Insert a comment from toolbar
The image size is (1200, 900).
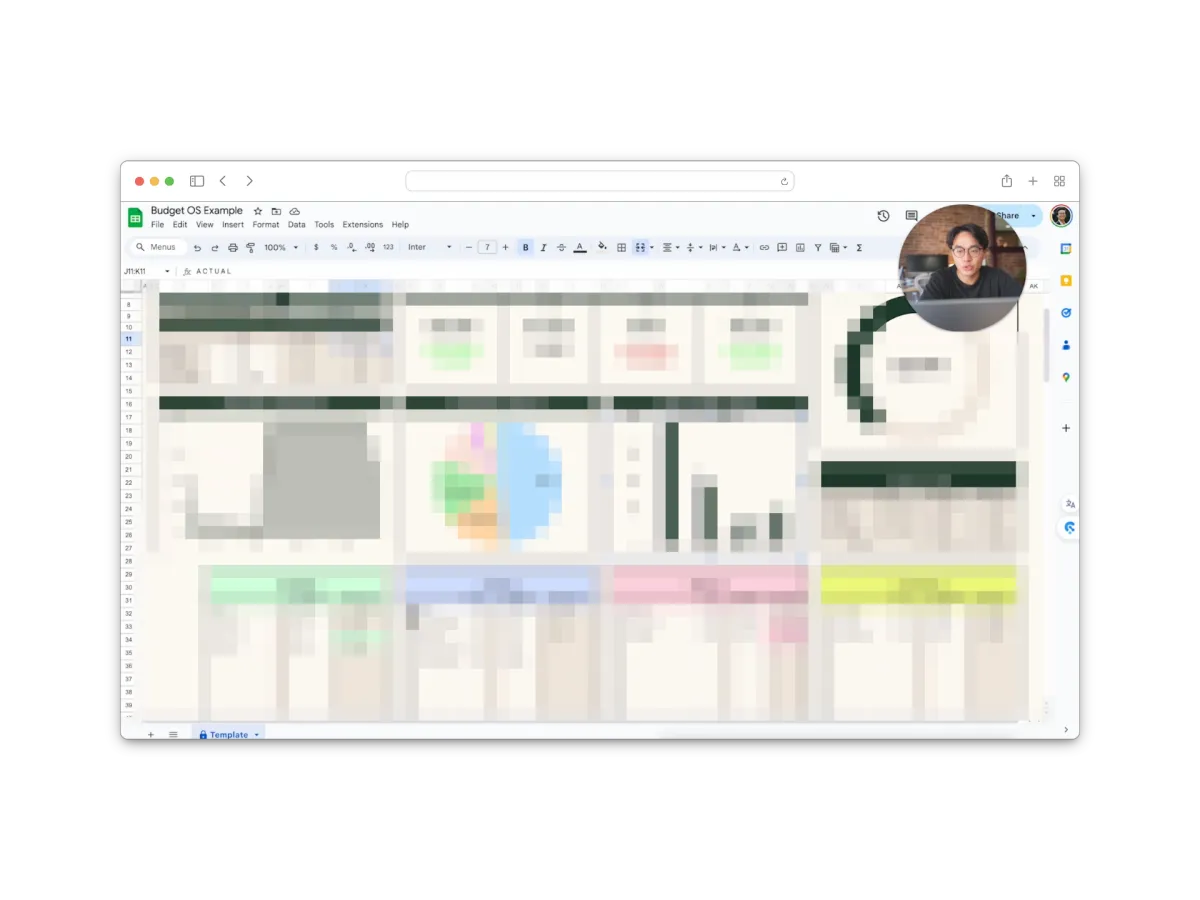tap(782, 248)
